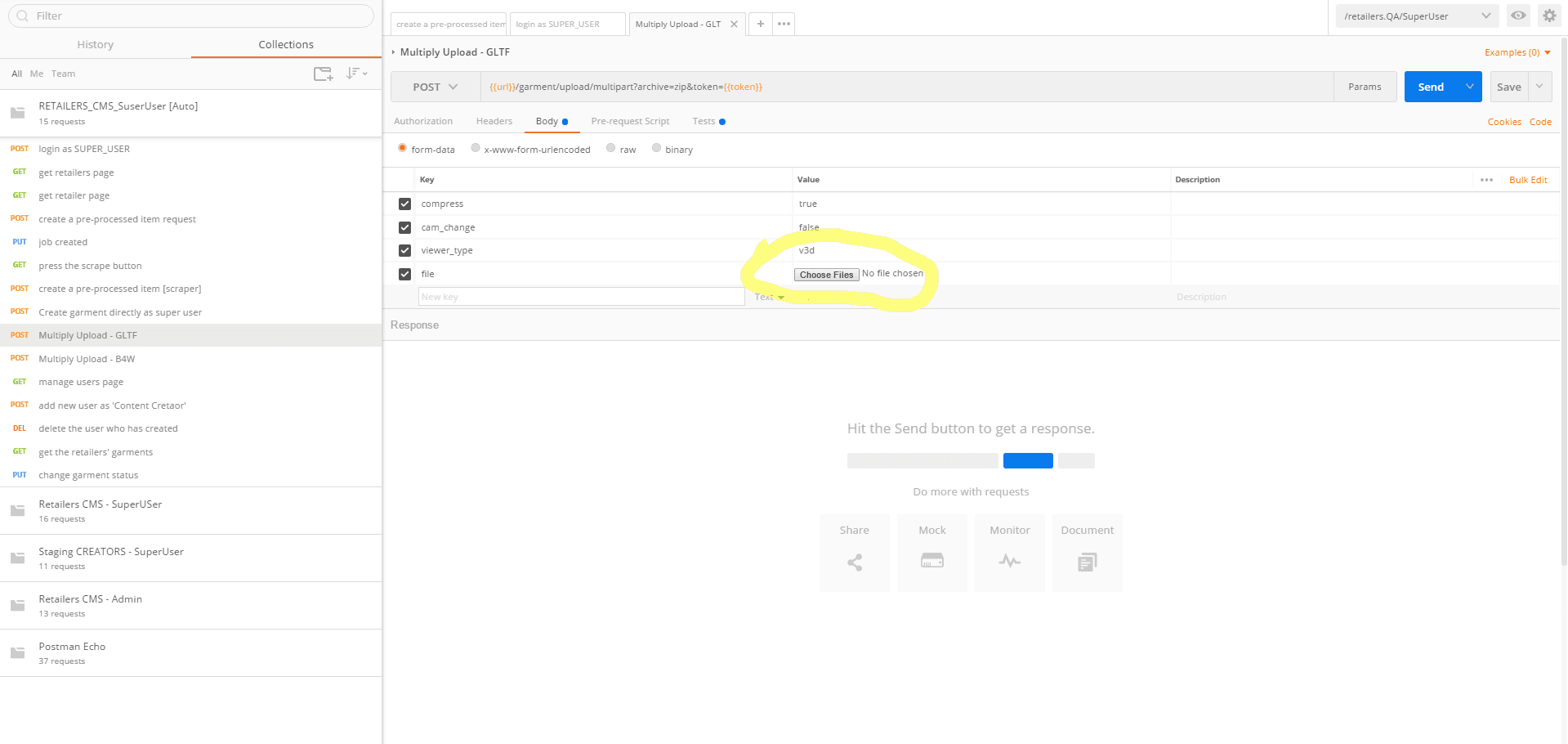Open the Authorization tab

(x=423, y=121)
